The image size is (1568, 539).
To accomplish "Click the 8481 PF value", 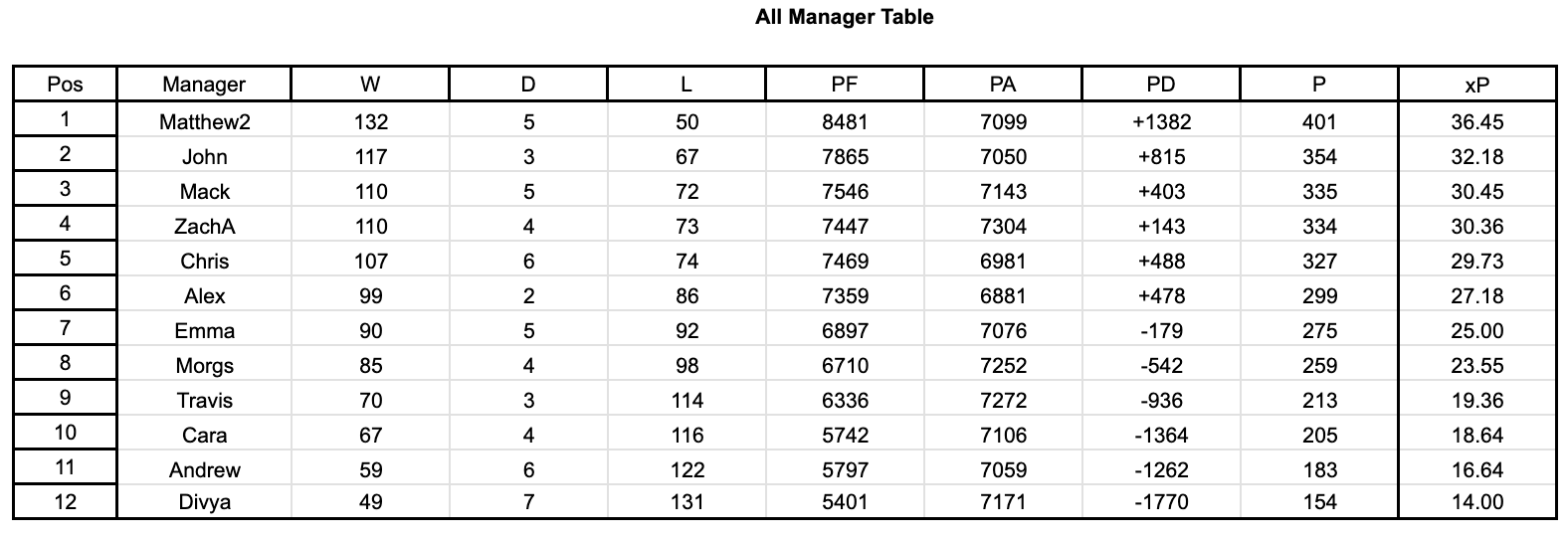I will pos(845,122).
